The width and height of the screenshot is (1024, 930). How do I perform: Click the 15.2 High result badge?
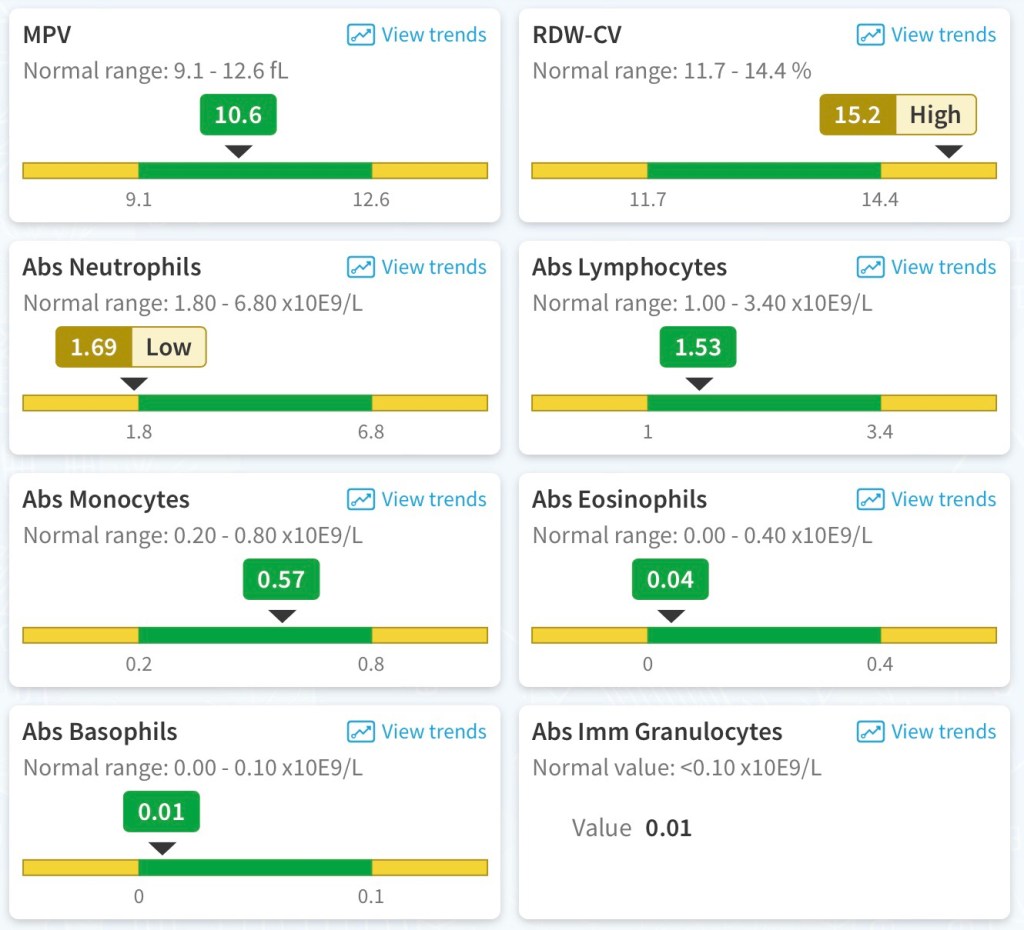[897, 115]
